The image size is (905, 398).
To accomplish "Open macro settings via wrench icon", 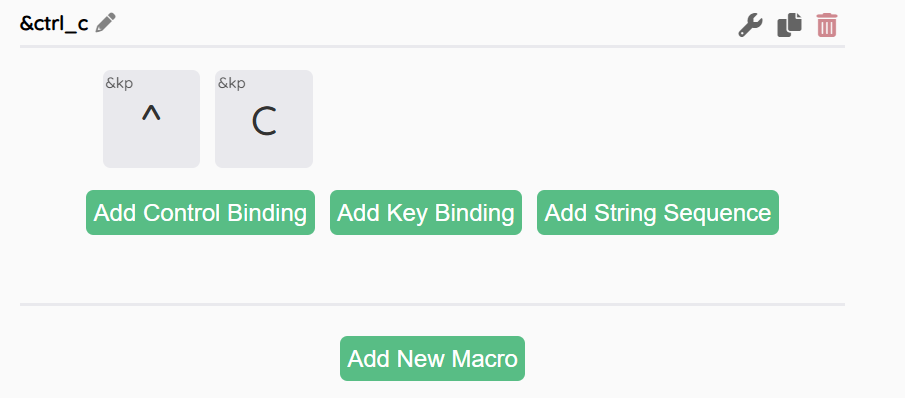I will pyautogui.click(x=750, y=26).
